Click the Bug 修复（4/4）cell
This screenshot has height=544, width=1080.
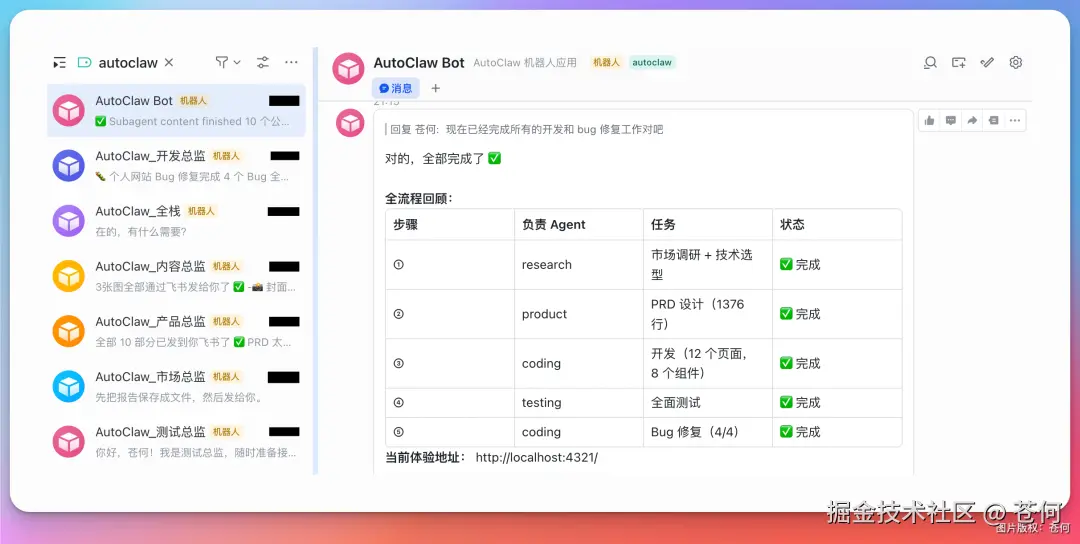[x=707, y=432]
